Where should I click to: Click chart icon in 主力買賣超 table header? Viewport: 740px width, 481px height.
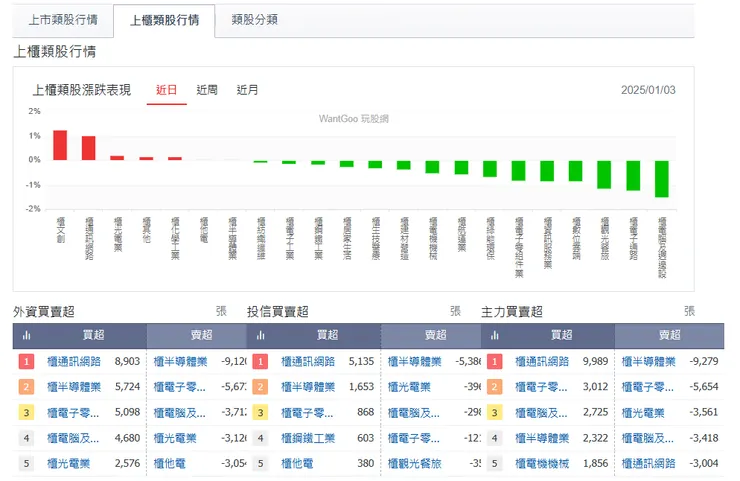pyautogui.click(x=495, y=335)
